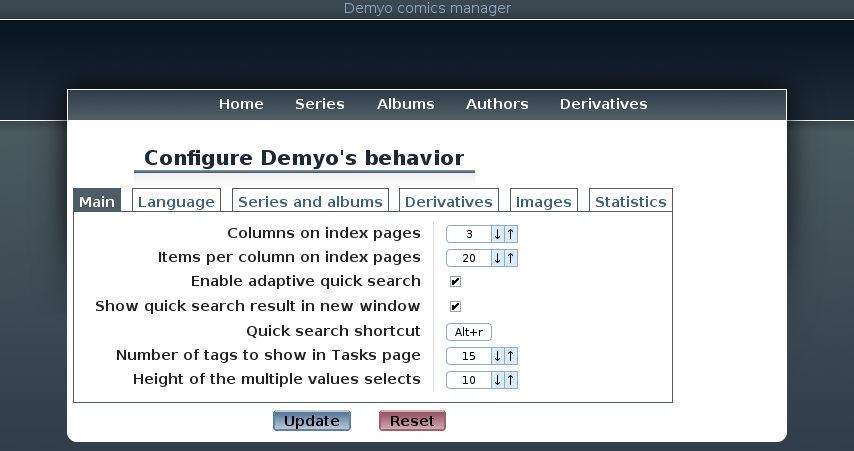
Task: Open Albums in navigation bar
Action: (406, 104)
